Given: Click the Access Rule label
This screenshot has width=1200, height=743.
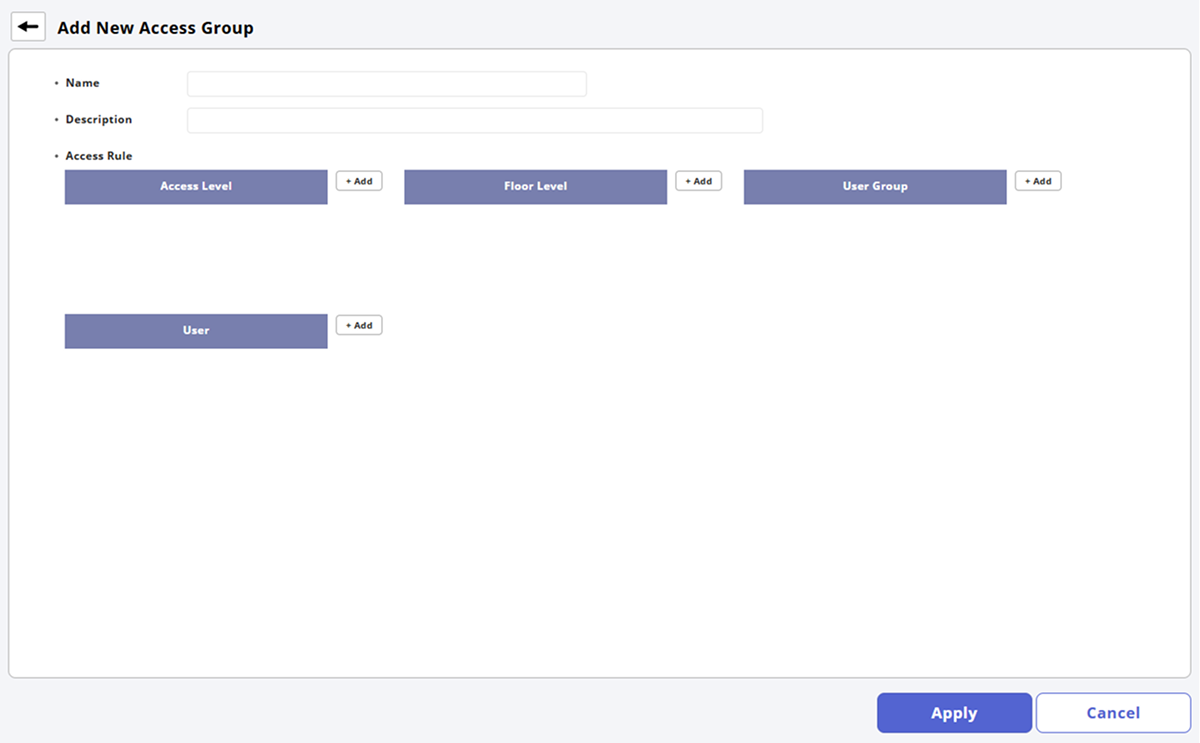Looking at the screenshot, I should coord(98,156).
